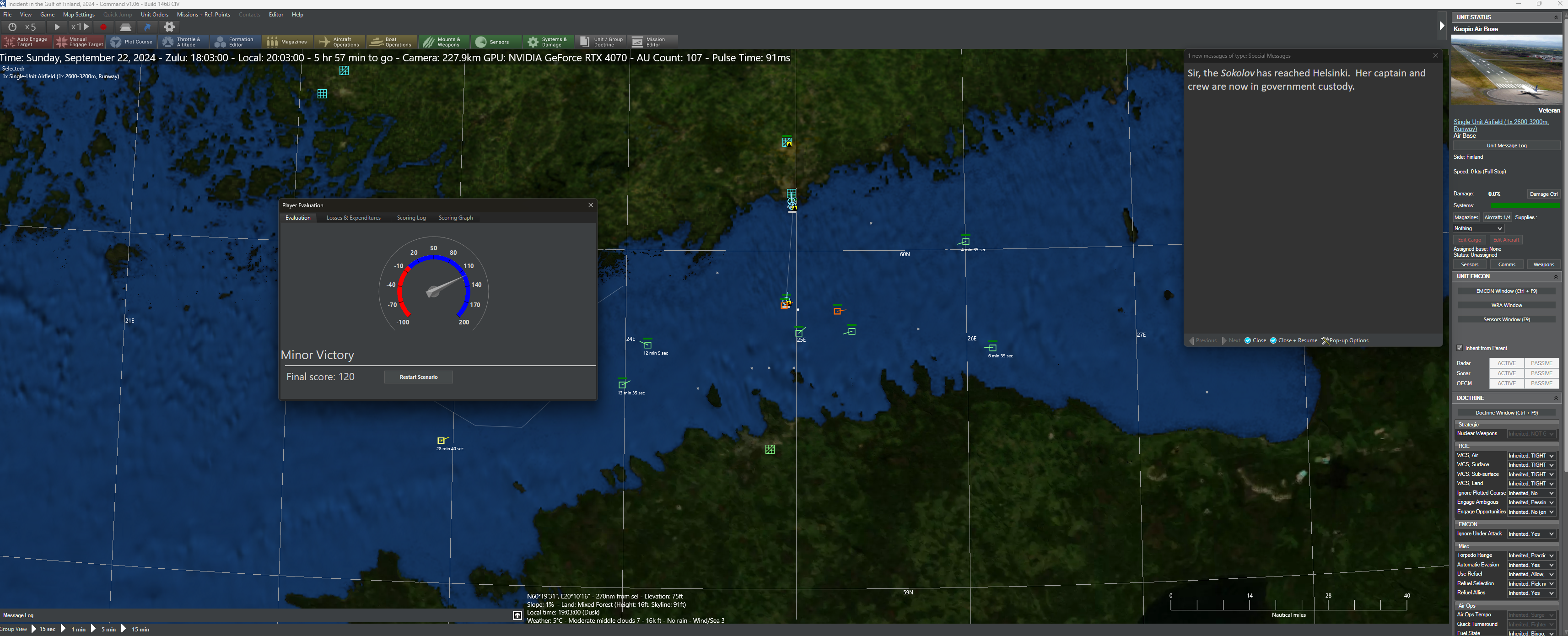Click the score gauge dial

(434, 284)
